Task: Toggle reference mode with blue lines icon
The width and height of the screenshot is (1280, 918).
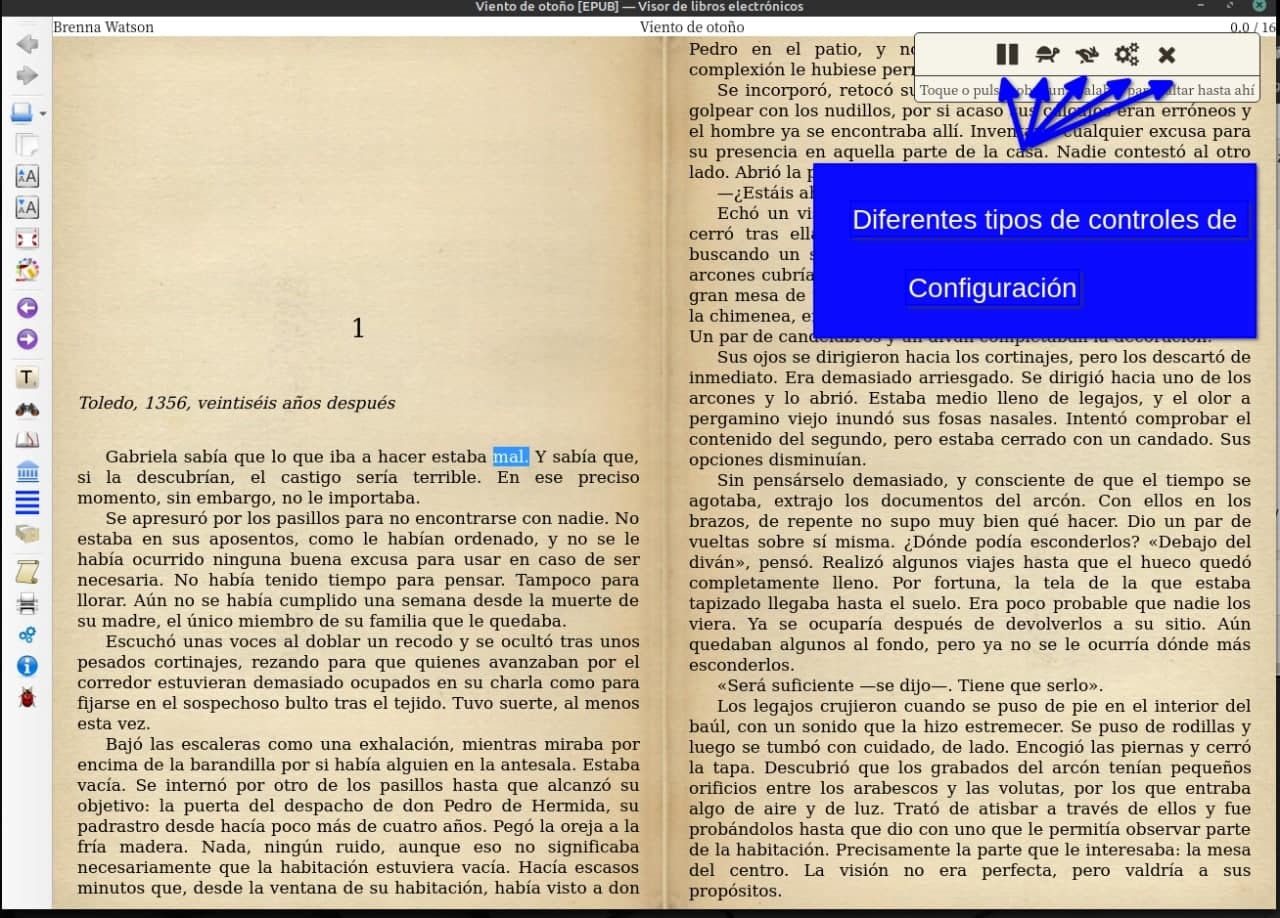Action: 27,502
